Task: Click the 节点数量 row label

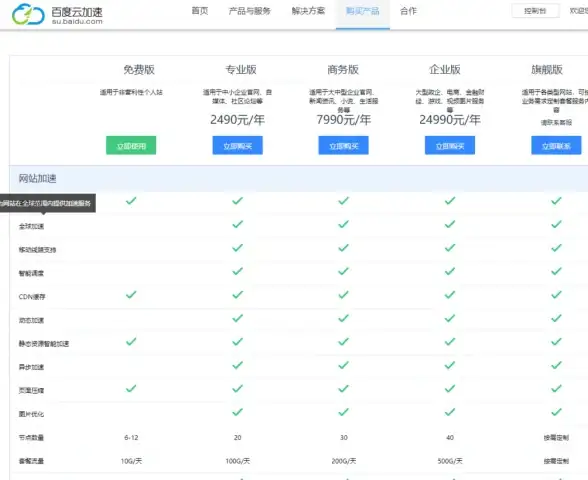Action: (x=32, y=438)
